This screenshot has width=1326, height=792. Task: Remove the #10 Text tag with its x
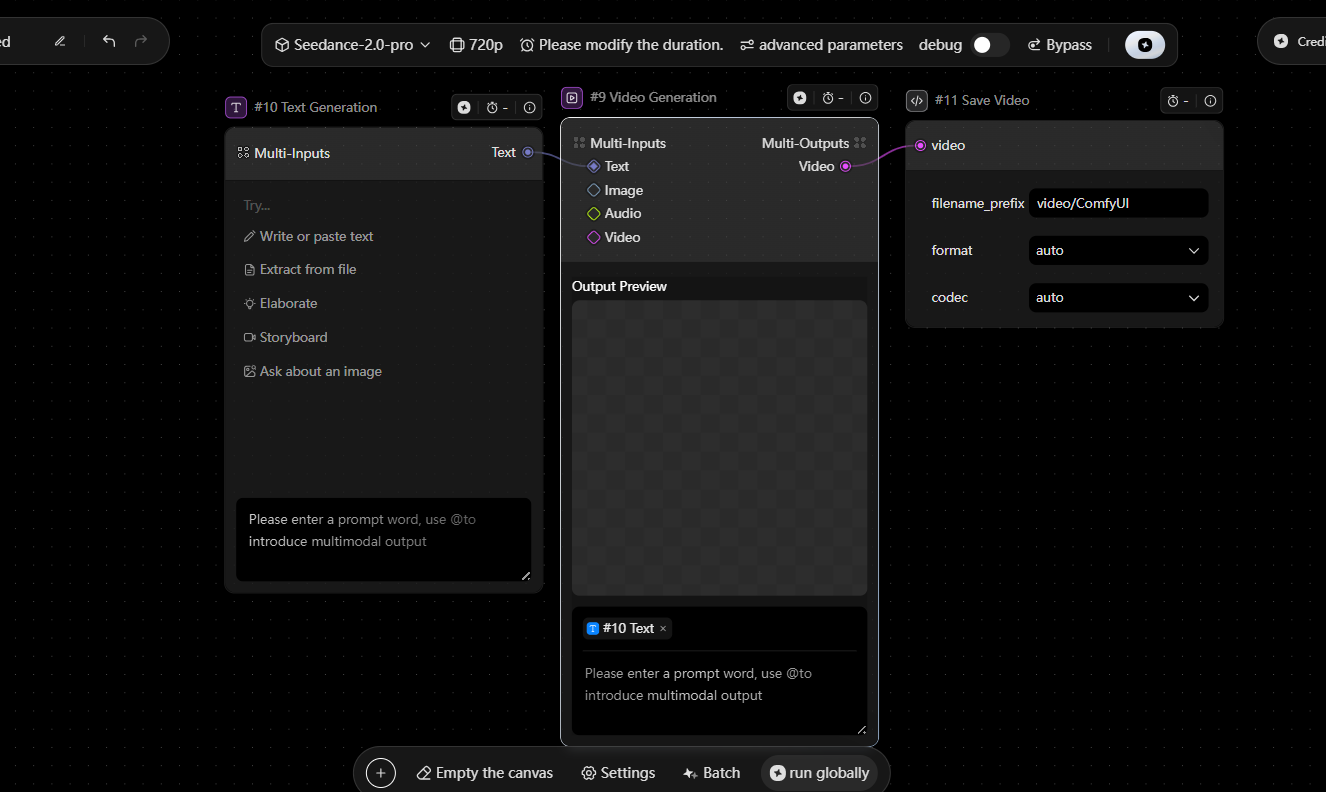point(663,628)
